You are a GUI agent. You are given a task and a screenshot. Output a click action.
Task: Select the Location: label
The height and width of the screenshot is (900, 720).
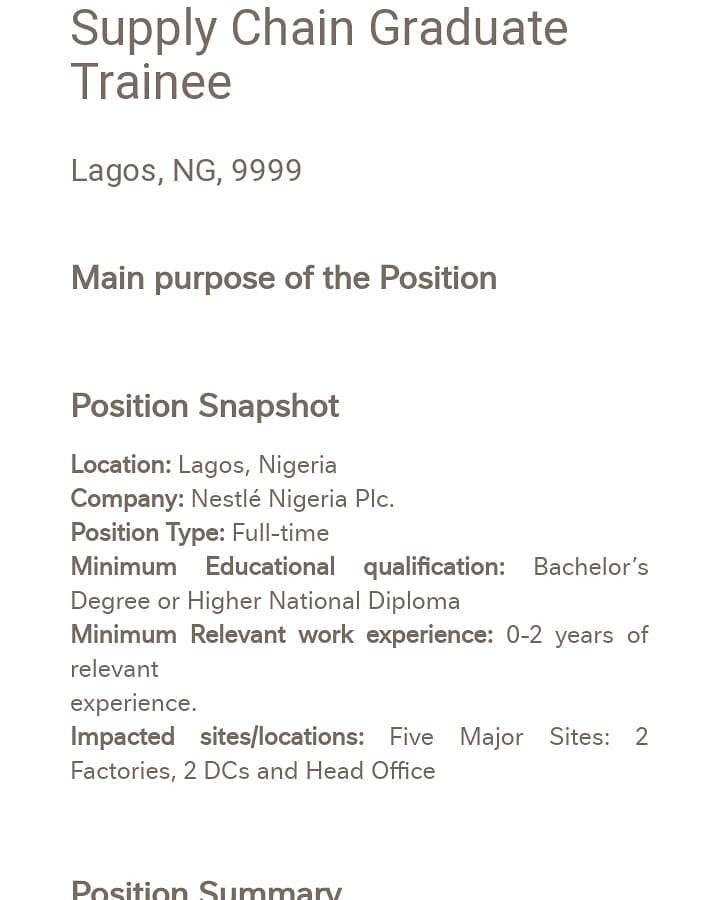pos(121,465)
